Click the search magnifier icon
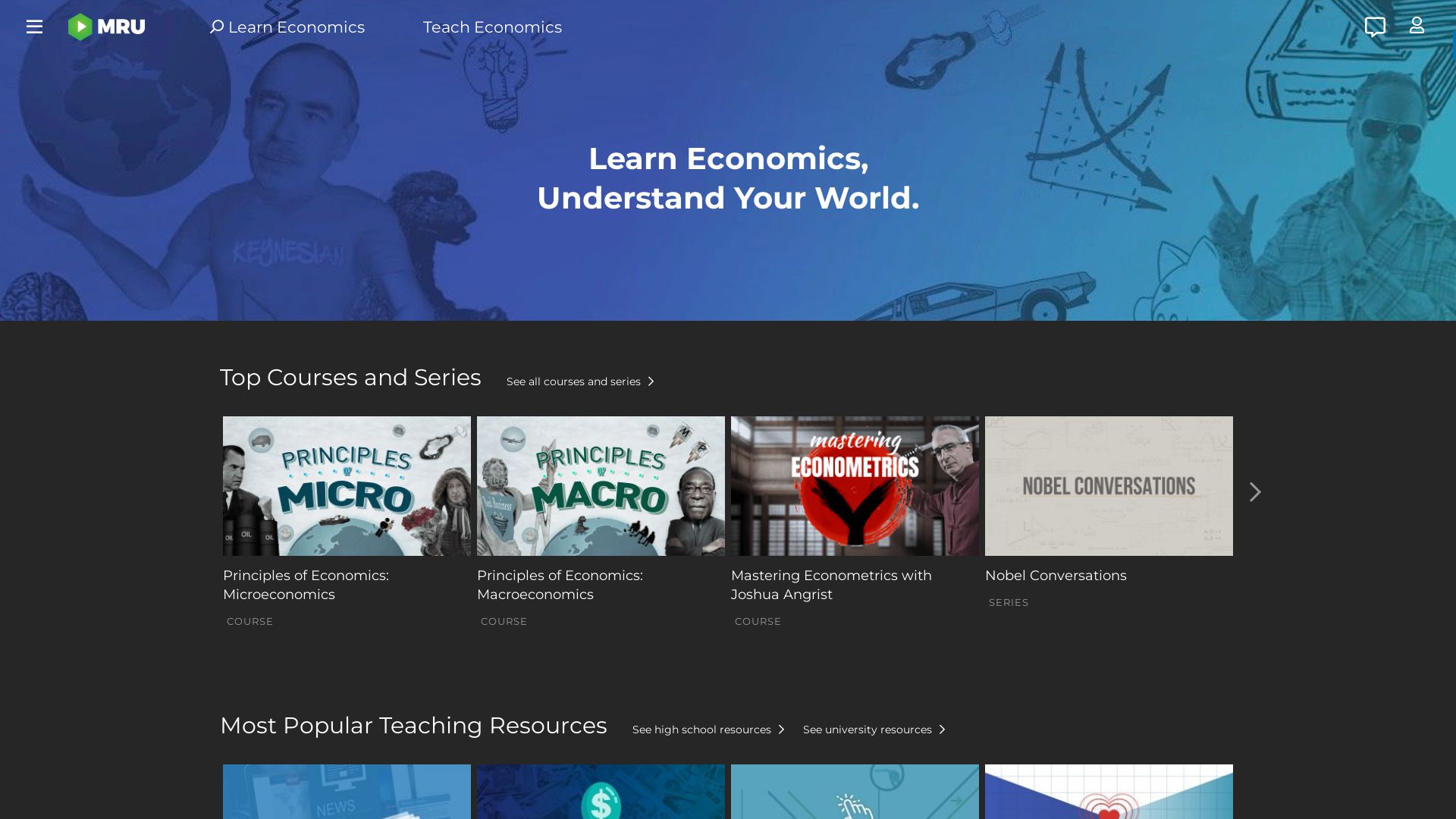Viewport: 1456px width, 819px height. tap(216, 27)
